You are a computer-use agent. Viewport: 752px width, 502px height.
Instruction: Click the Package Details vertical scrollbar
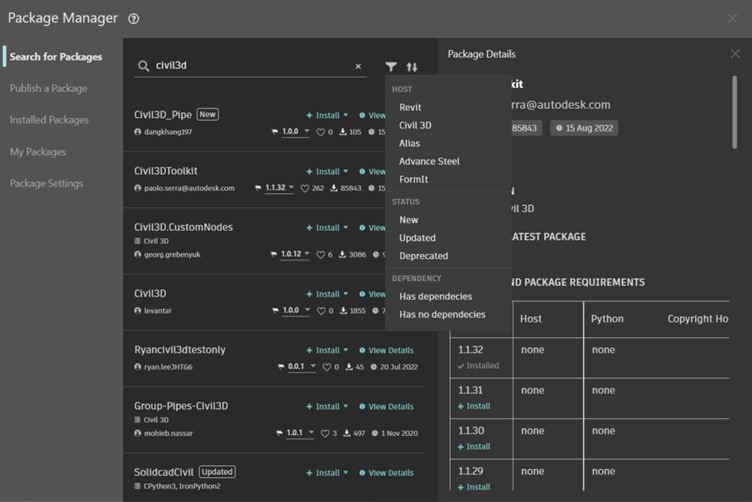click(734, 112)
